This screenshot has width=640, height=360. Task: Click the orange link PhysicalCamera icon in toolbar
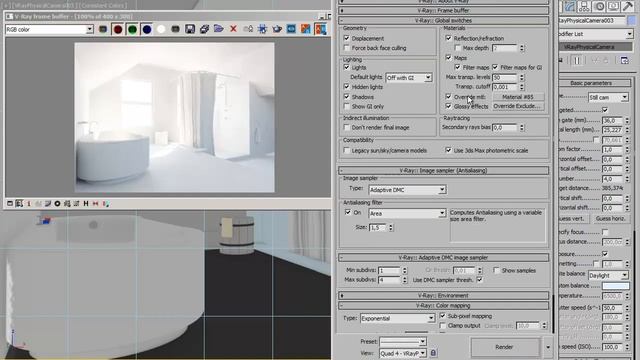(x=306, y=29)
